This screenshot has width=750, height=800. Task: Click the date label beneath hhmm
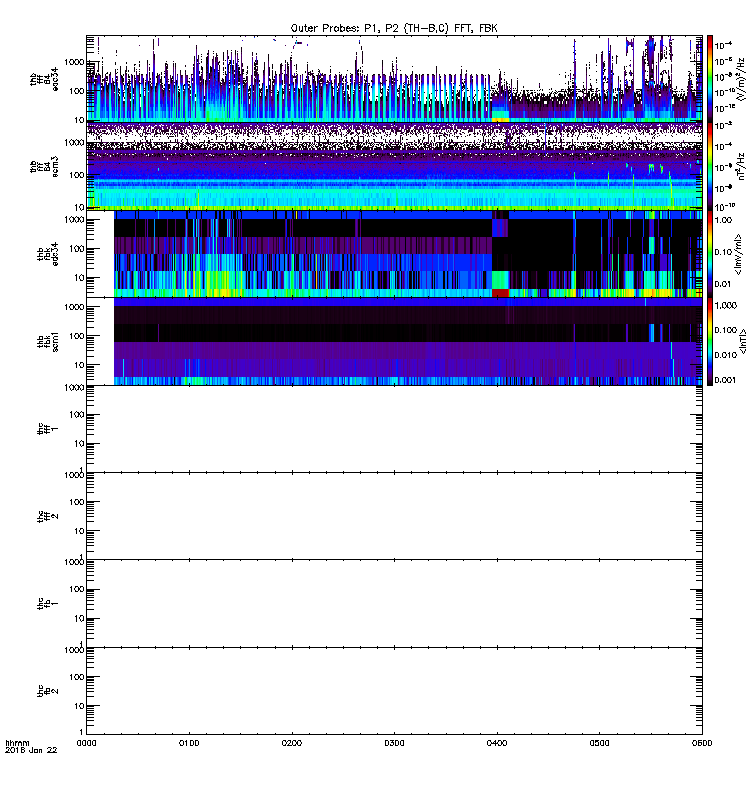click(31, 750)
